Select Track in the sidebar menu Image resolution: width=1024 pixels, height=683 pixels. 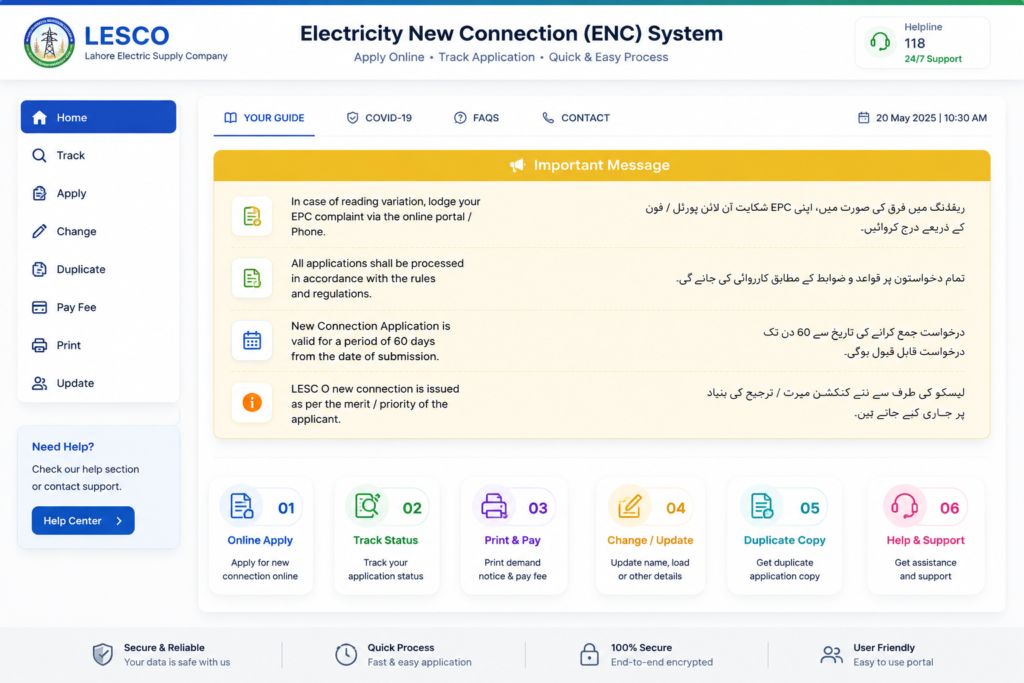pyautogui.click(x=99, y=155)
